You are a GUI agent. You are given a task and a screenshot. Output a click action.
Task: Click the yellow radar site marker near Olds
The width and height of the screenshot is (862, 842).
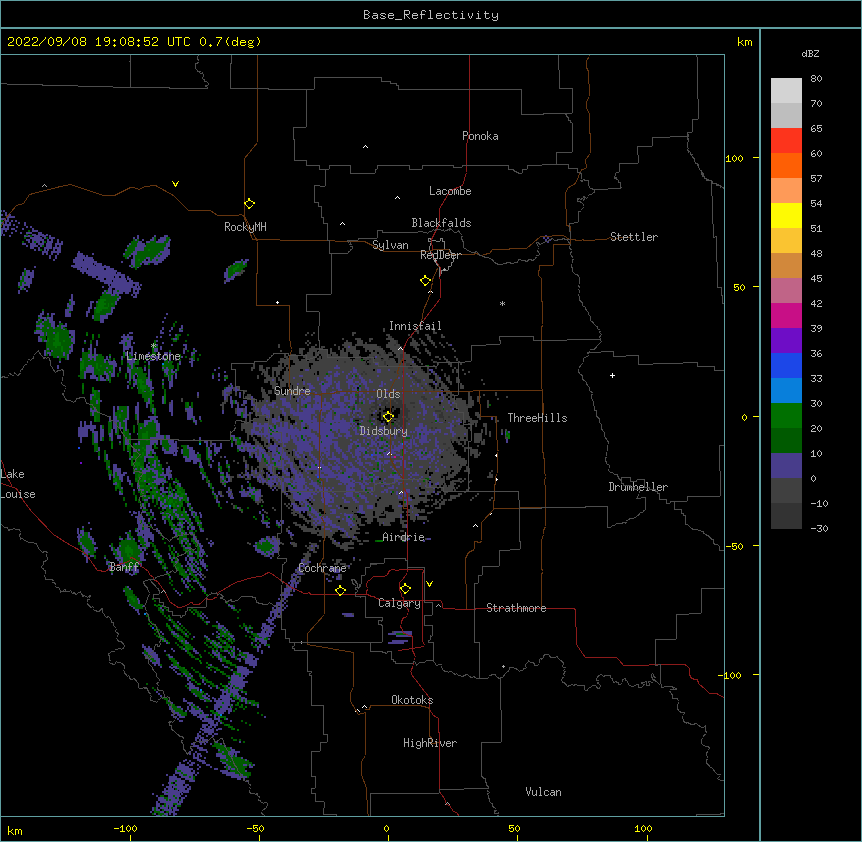[388, 416]
